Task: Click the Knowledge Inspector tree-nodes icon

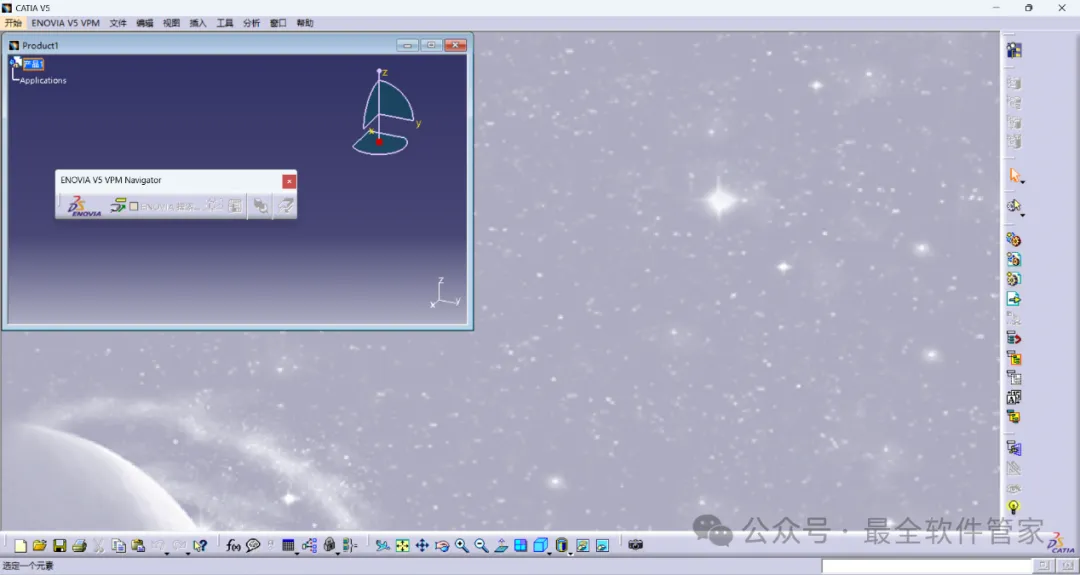Action: pos(309,545)
